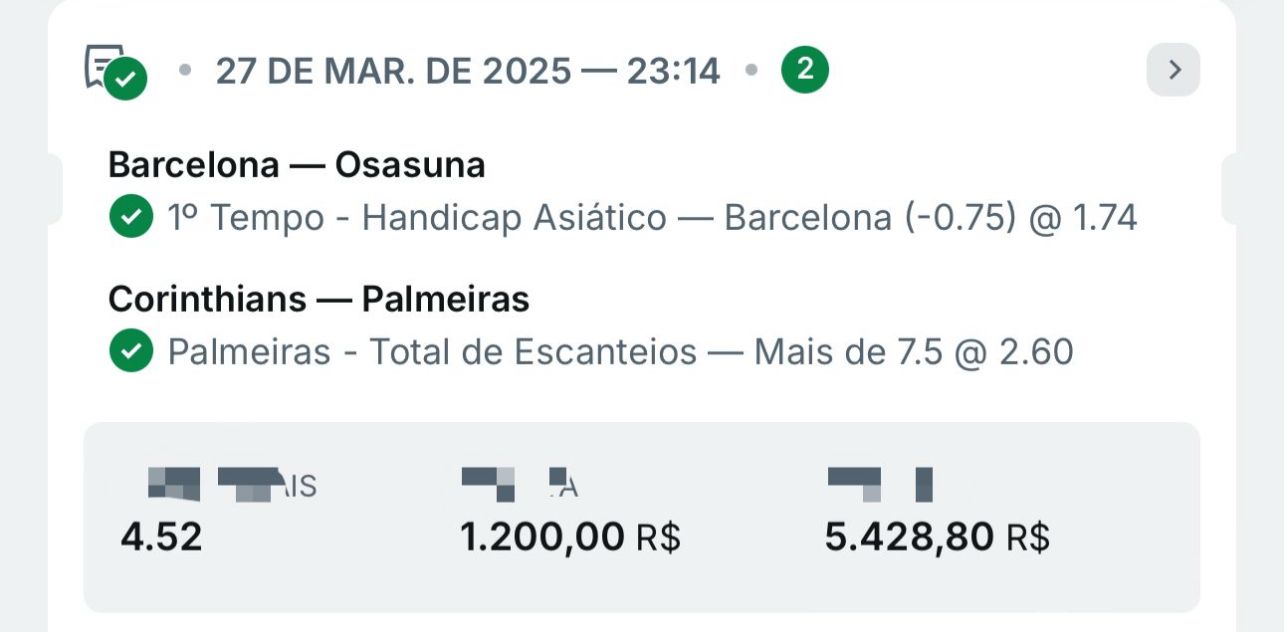
Task: Click the total odds value 4.52
Action: (162, 537)
